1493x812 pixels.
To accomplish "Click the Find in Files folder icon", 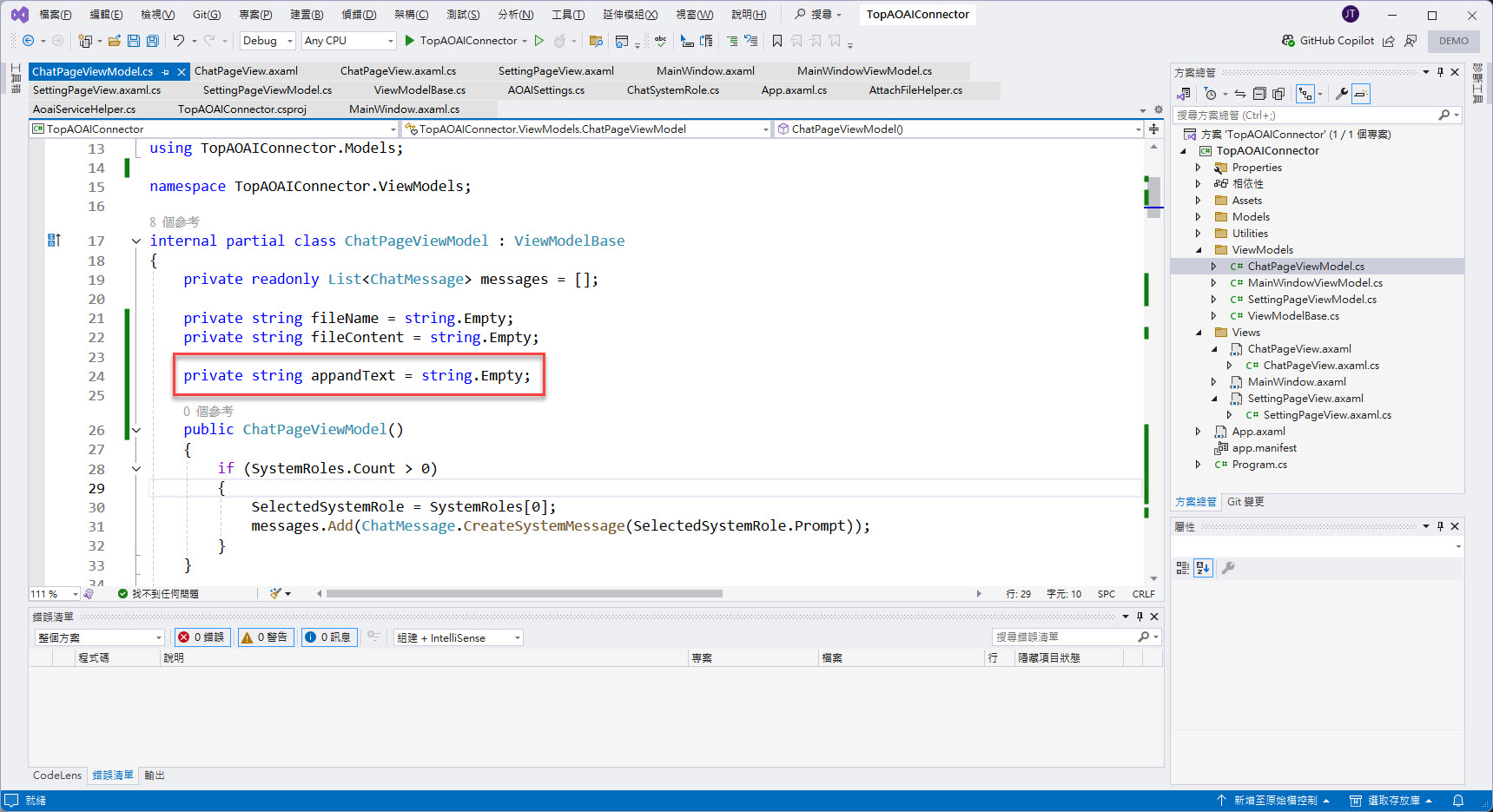I will tap(596, 41).
